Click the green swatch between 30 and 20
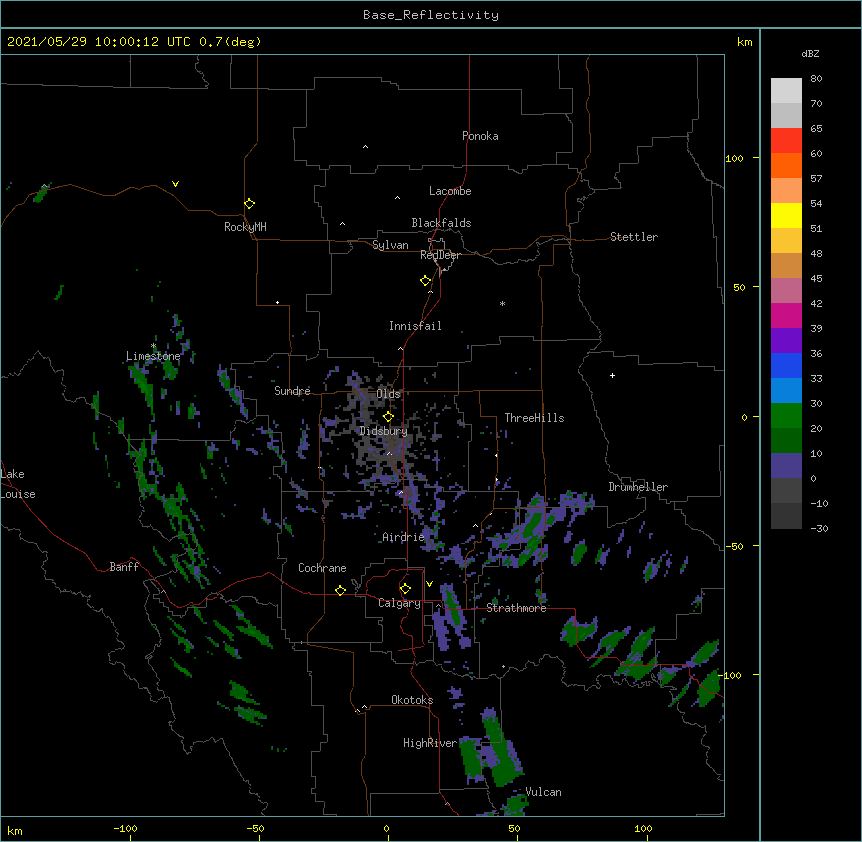The image size is (862, 842). tap(786, 416)
